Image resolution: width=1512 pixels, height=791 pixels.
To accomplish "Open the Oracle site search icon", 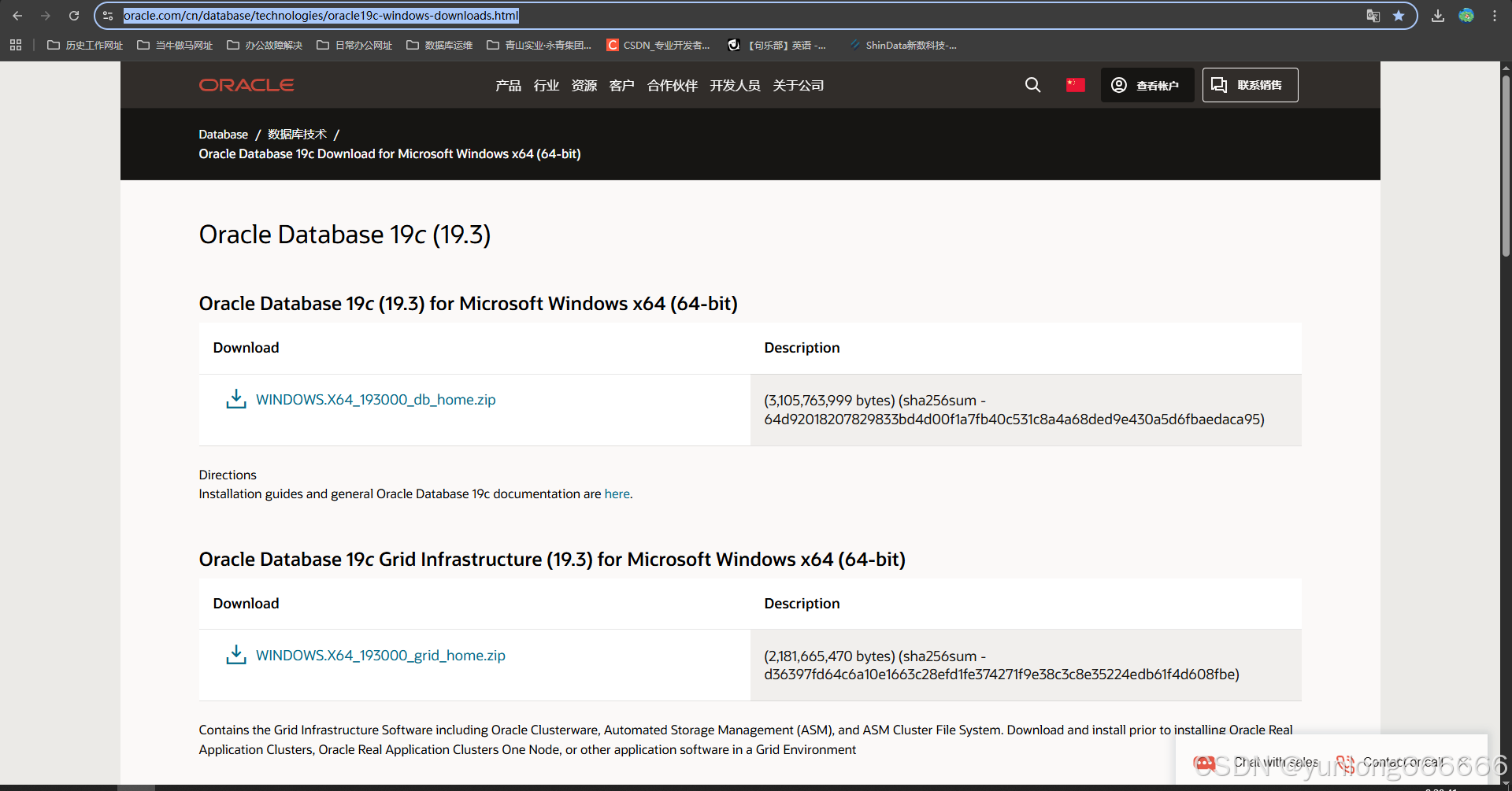I will pos(1032,85).
